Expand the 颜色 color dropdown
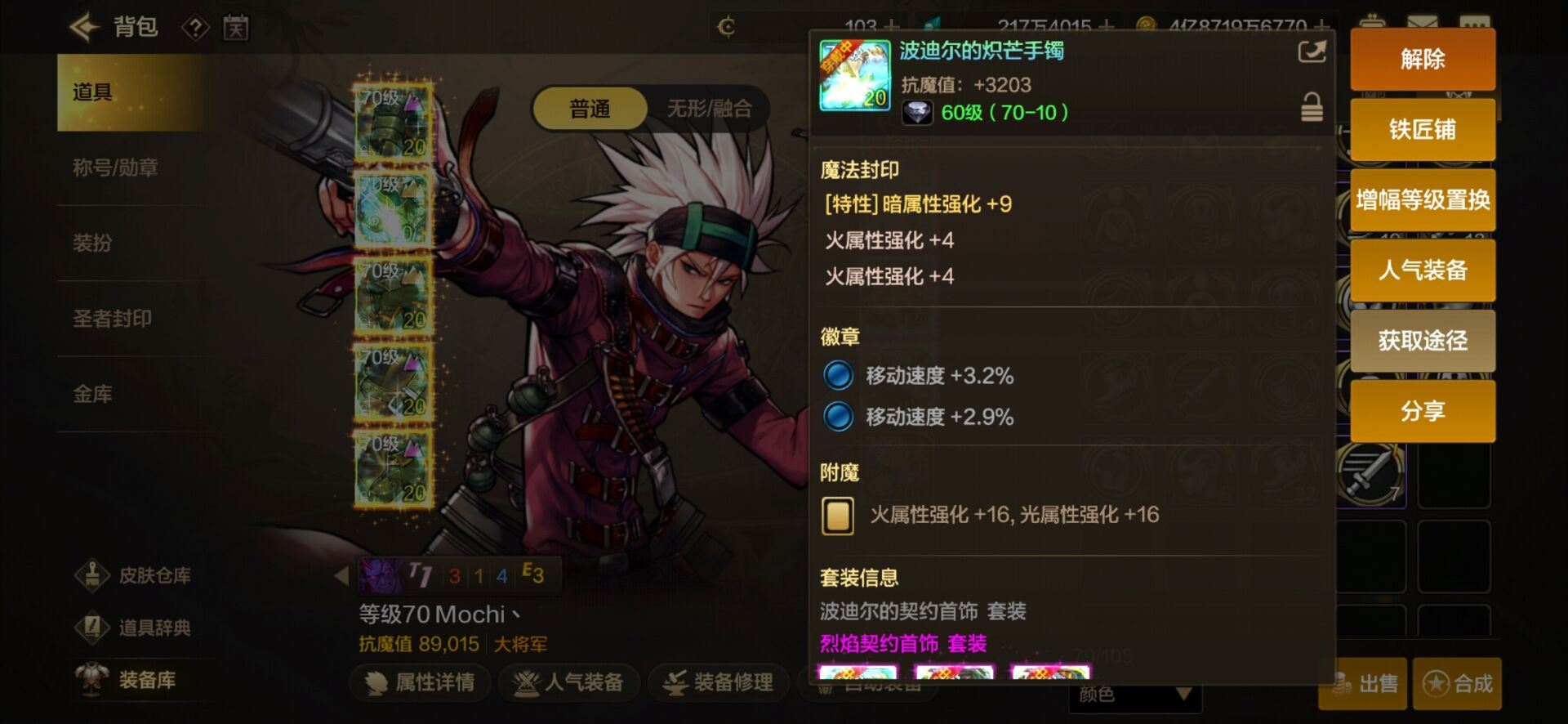The image size is (1568, 724). tap(1135, 695)
